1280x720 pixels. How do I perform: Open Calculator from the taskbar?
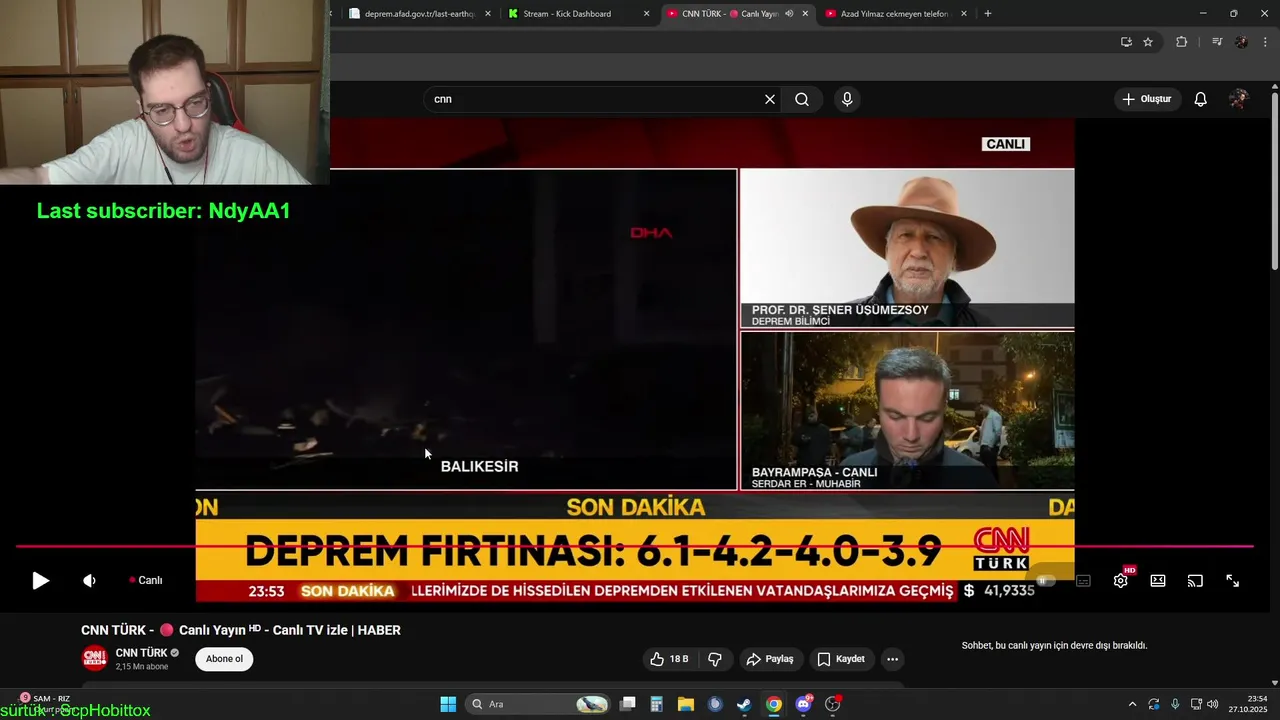pos(656,704)
